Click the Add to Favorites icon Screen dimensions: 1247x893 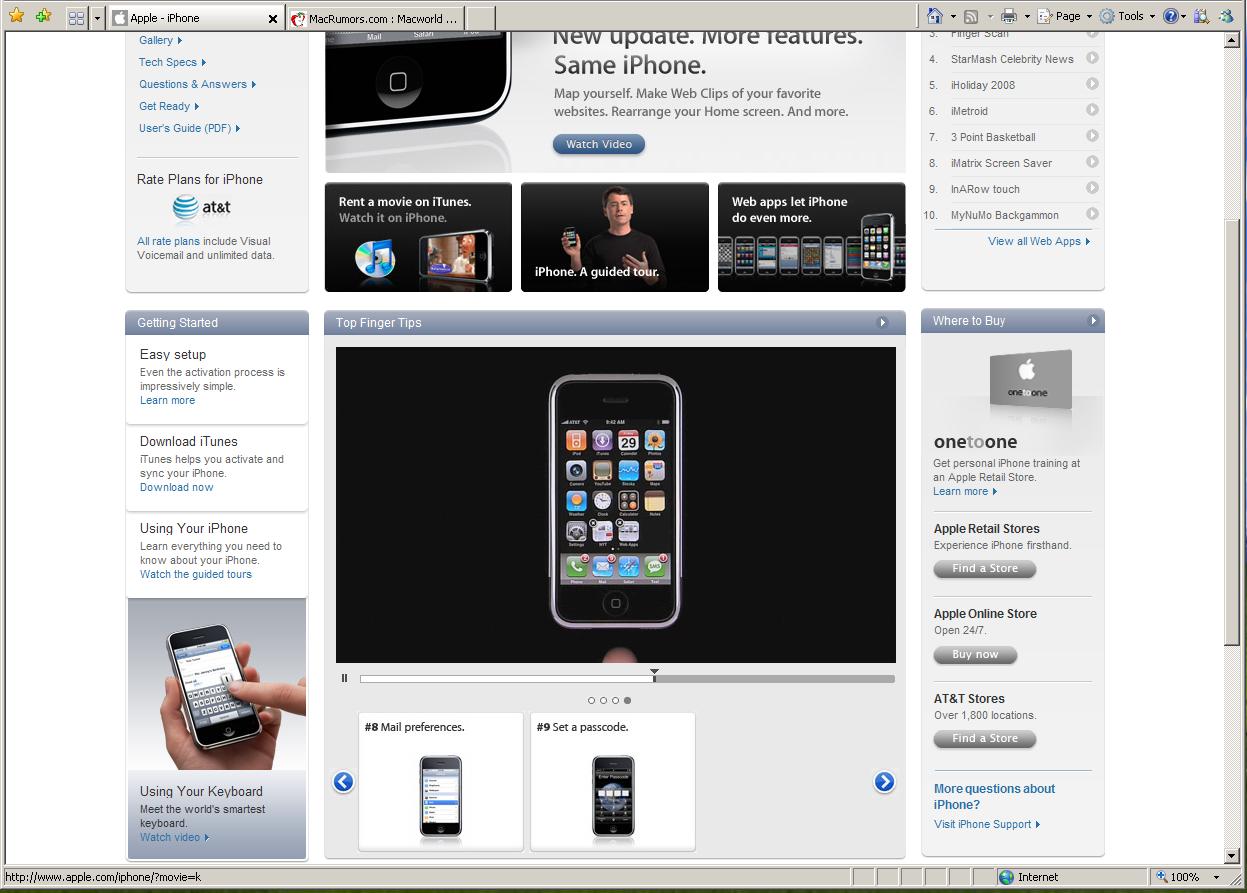point(42,16)
